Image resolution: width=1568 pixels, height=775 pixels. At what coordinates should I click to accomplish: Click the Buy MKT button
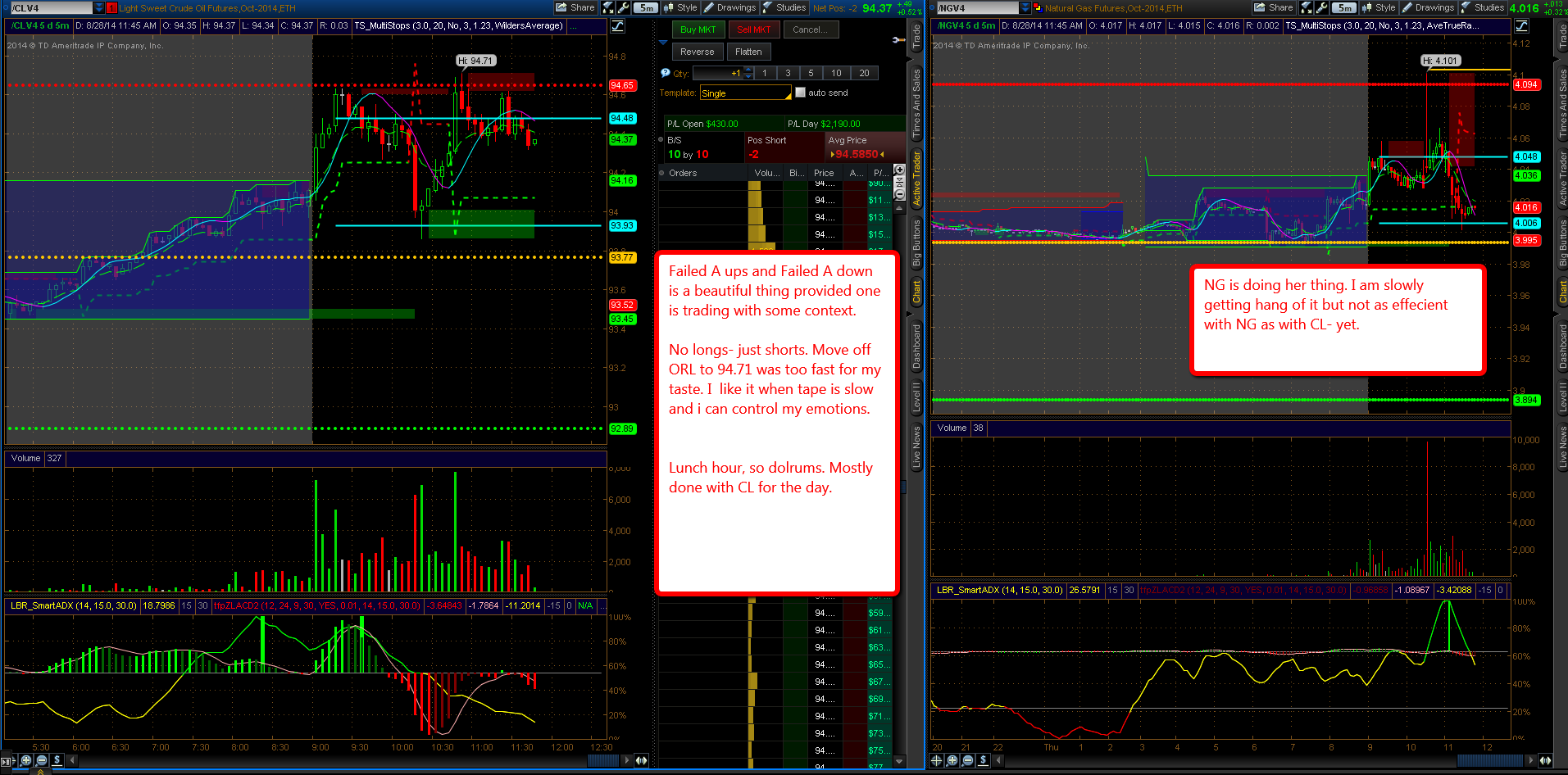pos(698,29)
